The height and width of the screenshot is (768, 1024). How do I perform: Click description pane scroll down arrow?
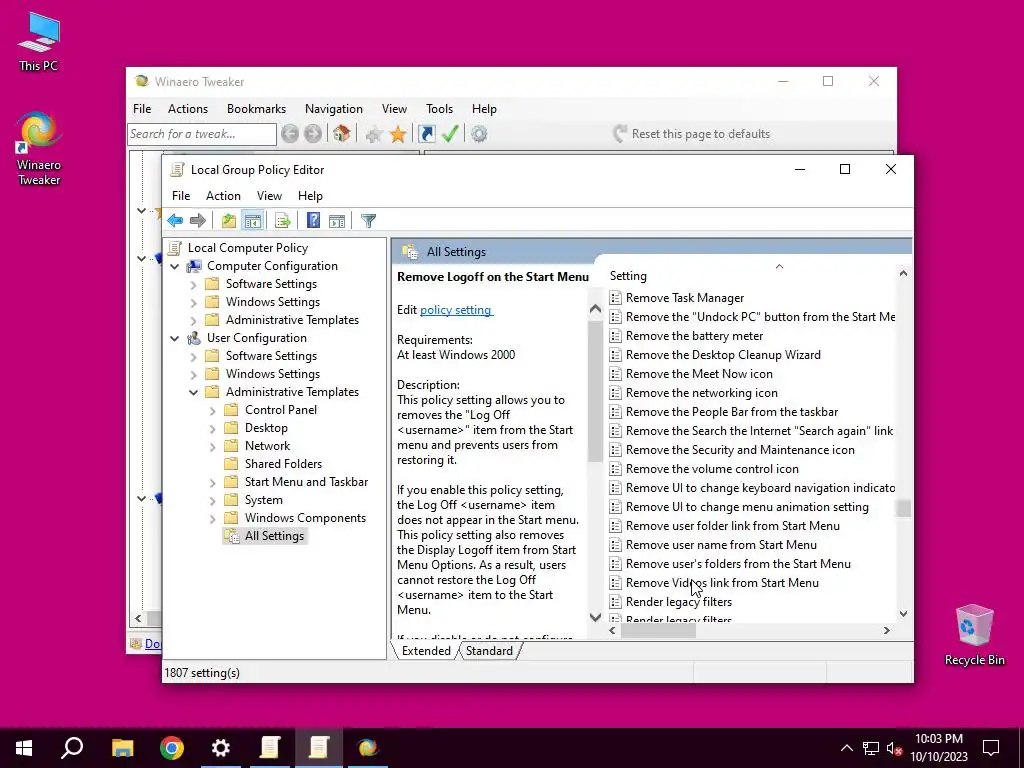click(x=595, y=617)
